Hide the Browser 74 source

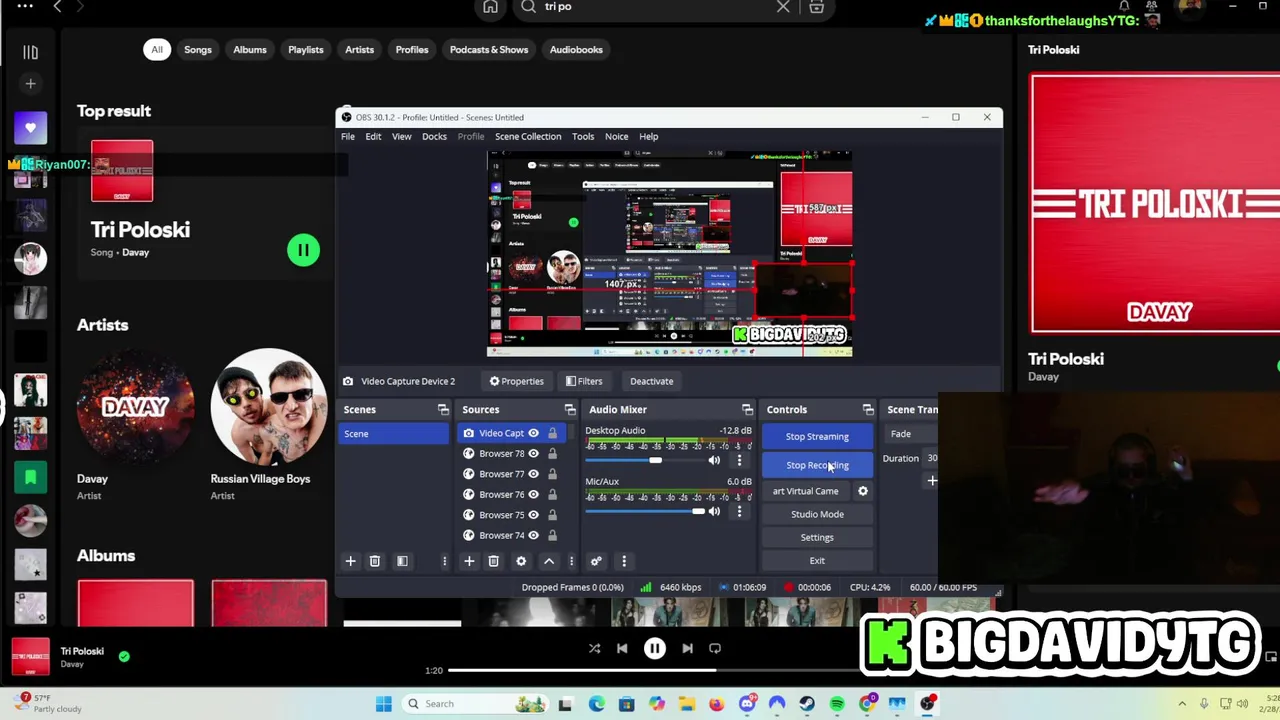click(x=533, y=535)
